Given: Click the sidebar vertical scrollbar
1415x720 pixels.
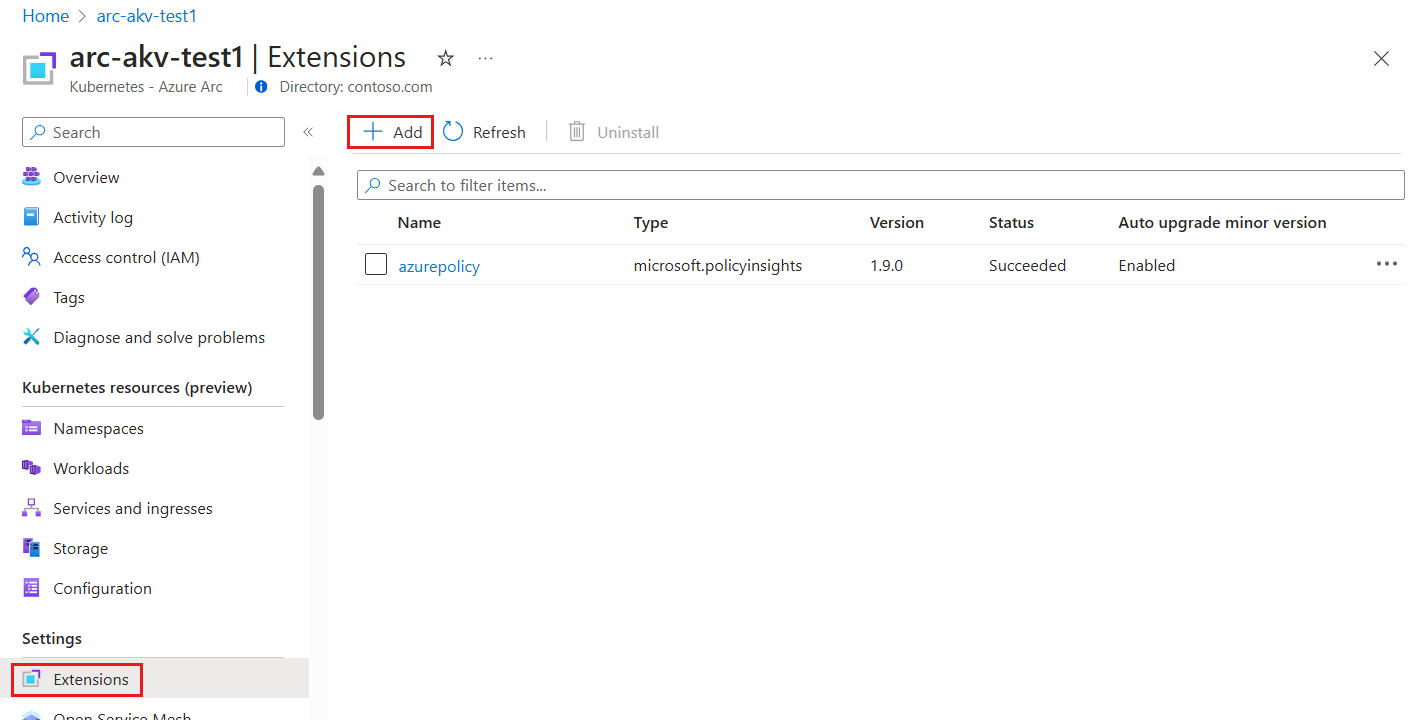Looking at the screenshot, I should tap(319, 300).
